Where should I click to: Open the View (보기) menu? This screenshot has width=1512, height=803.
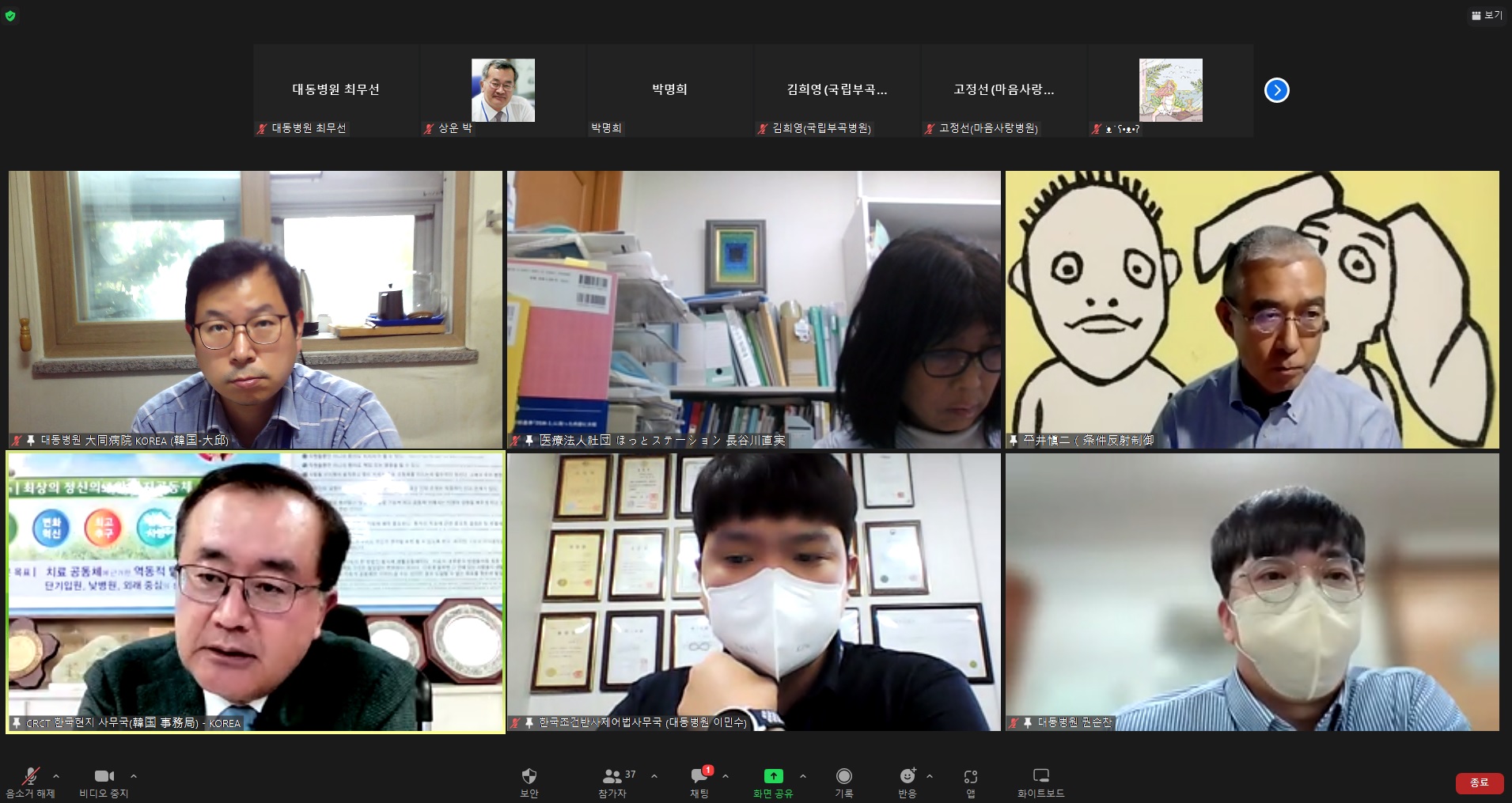[1487, 15]
